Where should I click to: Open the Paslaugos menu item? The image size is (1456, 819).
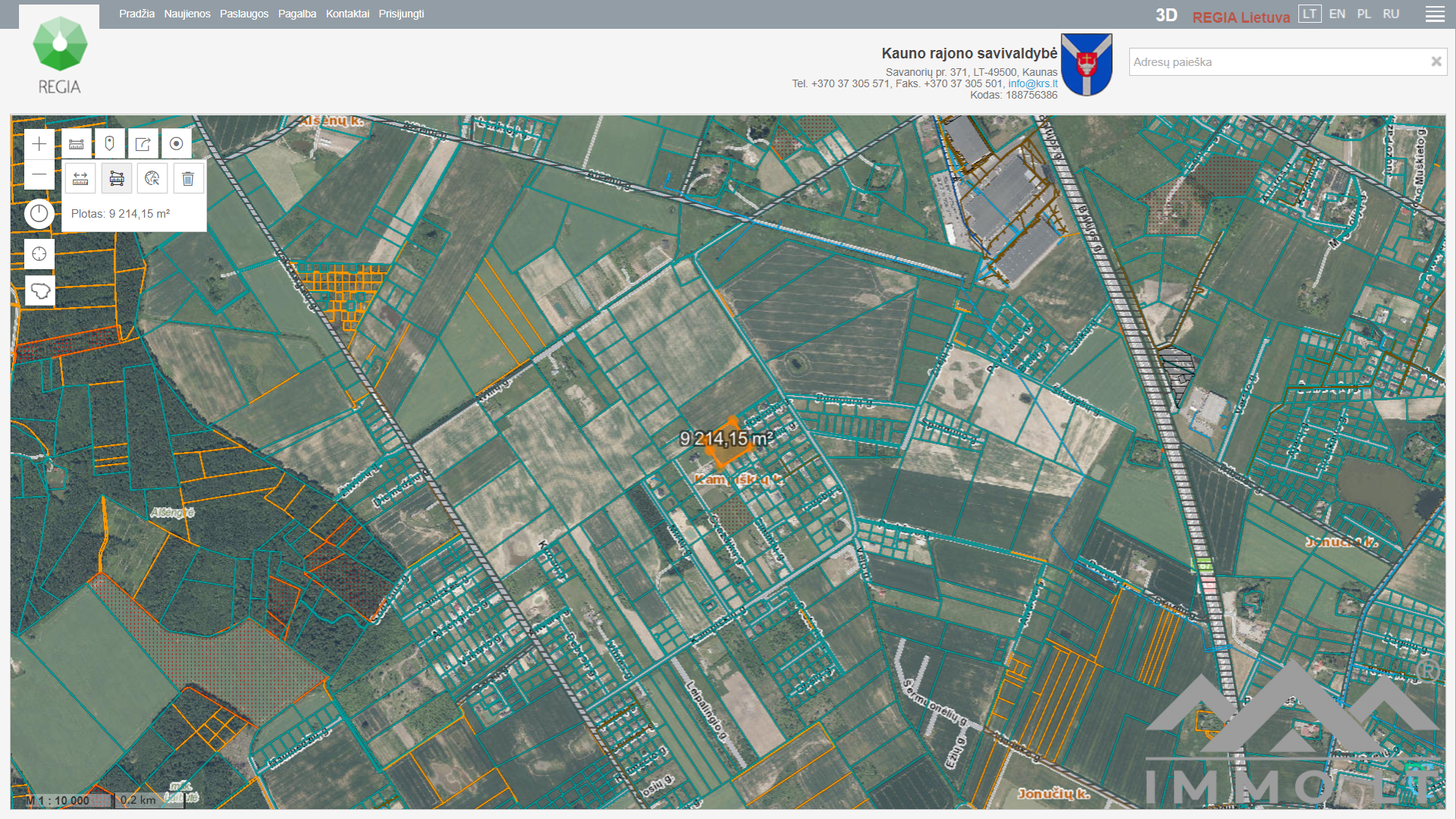pos(244,14)
